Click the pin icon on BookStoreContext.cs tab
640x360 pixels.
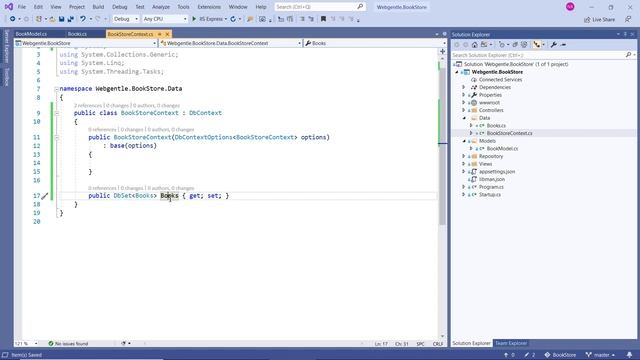tap(160, 34)
